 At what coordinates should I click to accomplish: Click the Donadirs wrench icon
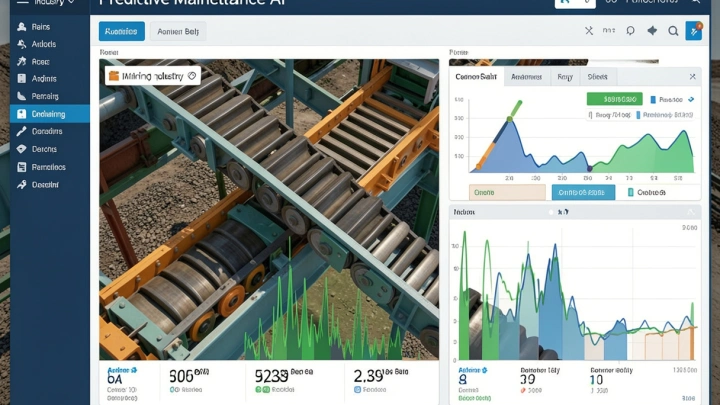point(22,131)
